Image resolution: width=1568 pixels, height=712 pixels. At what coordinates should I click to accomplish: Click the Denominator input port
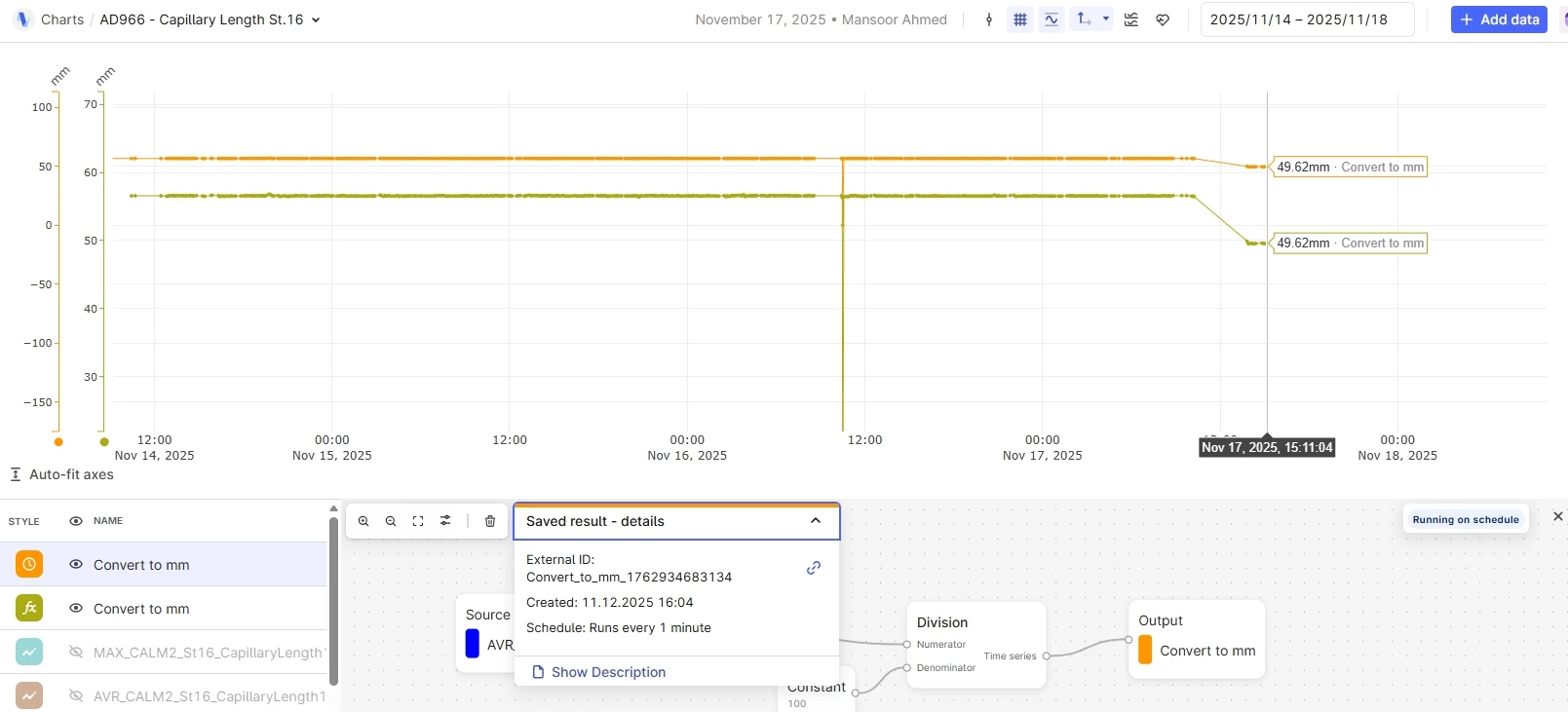tap(907, 668)
